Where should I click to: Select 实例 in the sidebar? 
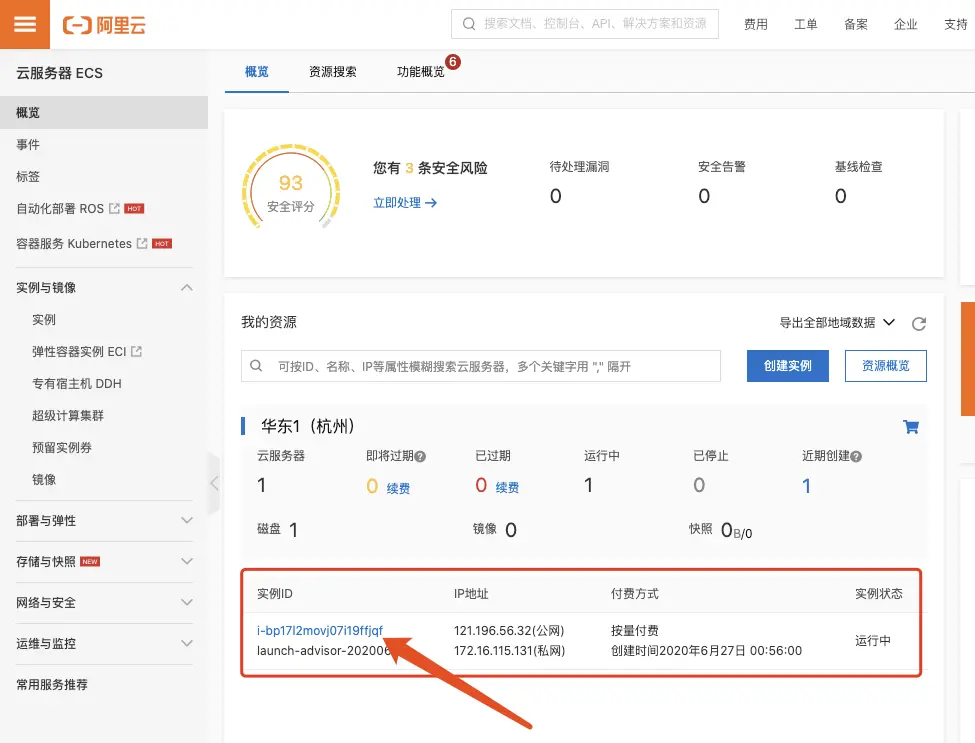[44, 320]
